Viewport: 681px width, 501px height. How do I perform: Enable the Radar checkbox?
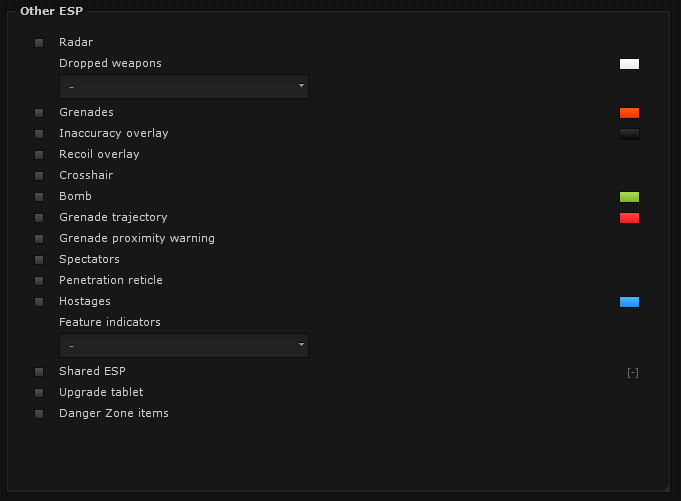(x=39, y=43)
